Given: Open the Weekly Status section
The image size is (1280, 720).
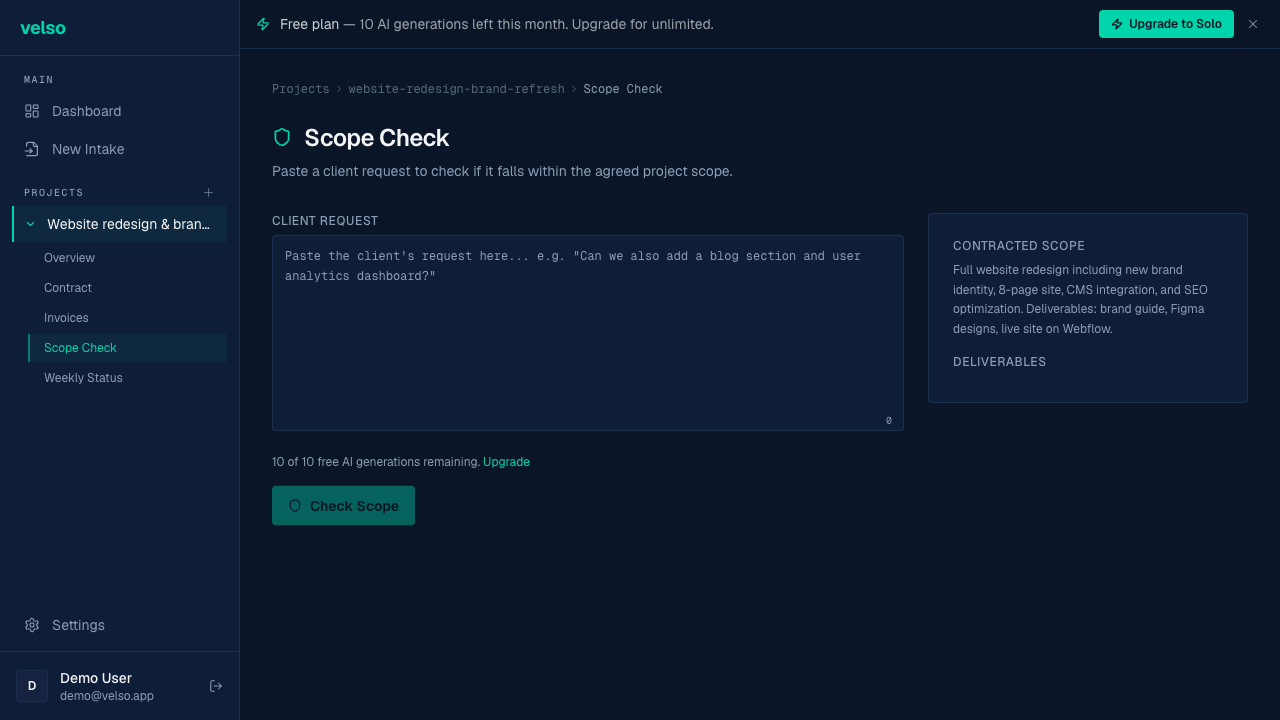Looking at the screenshot, I should click(127, 378).
